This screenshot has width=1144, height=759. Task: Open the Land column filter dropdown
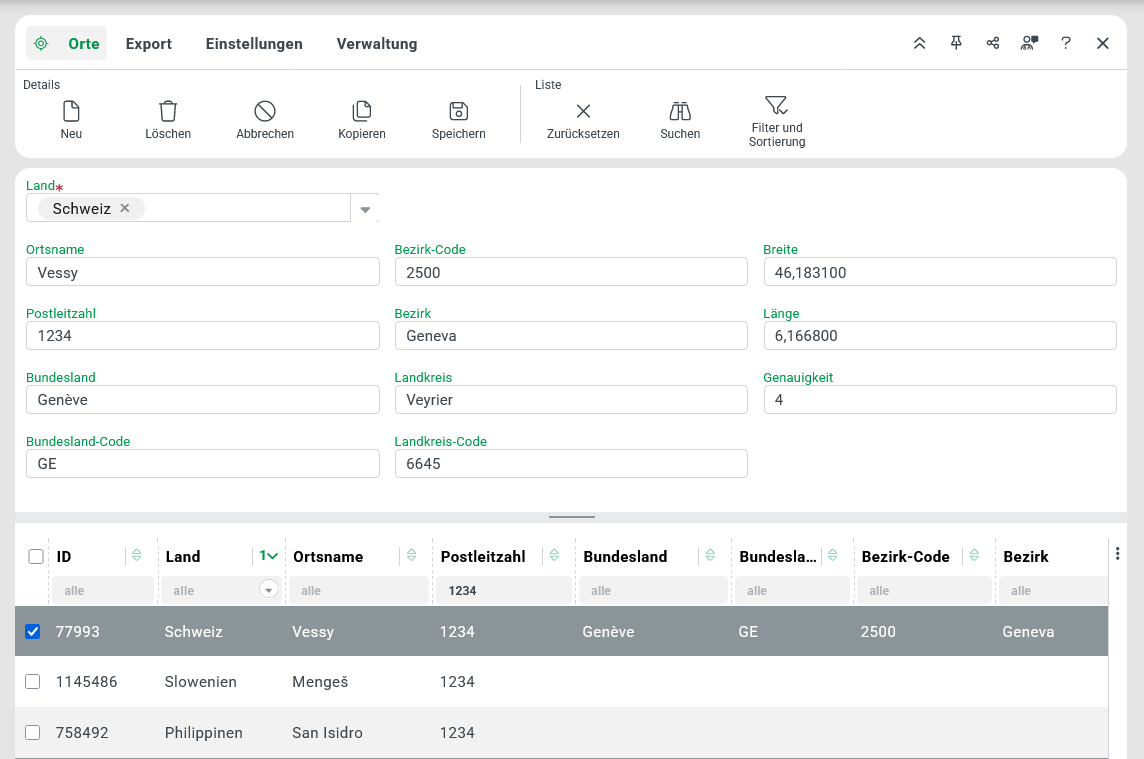pyautogui.click(x=268, y=590)
